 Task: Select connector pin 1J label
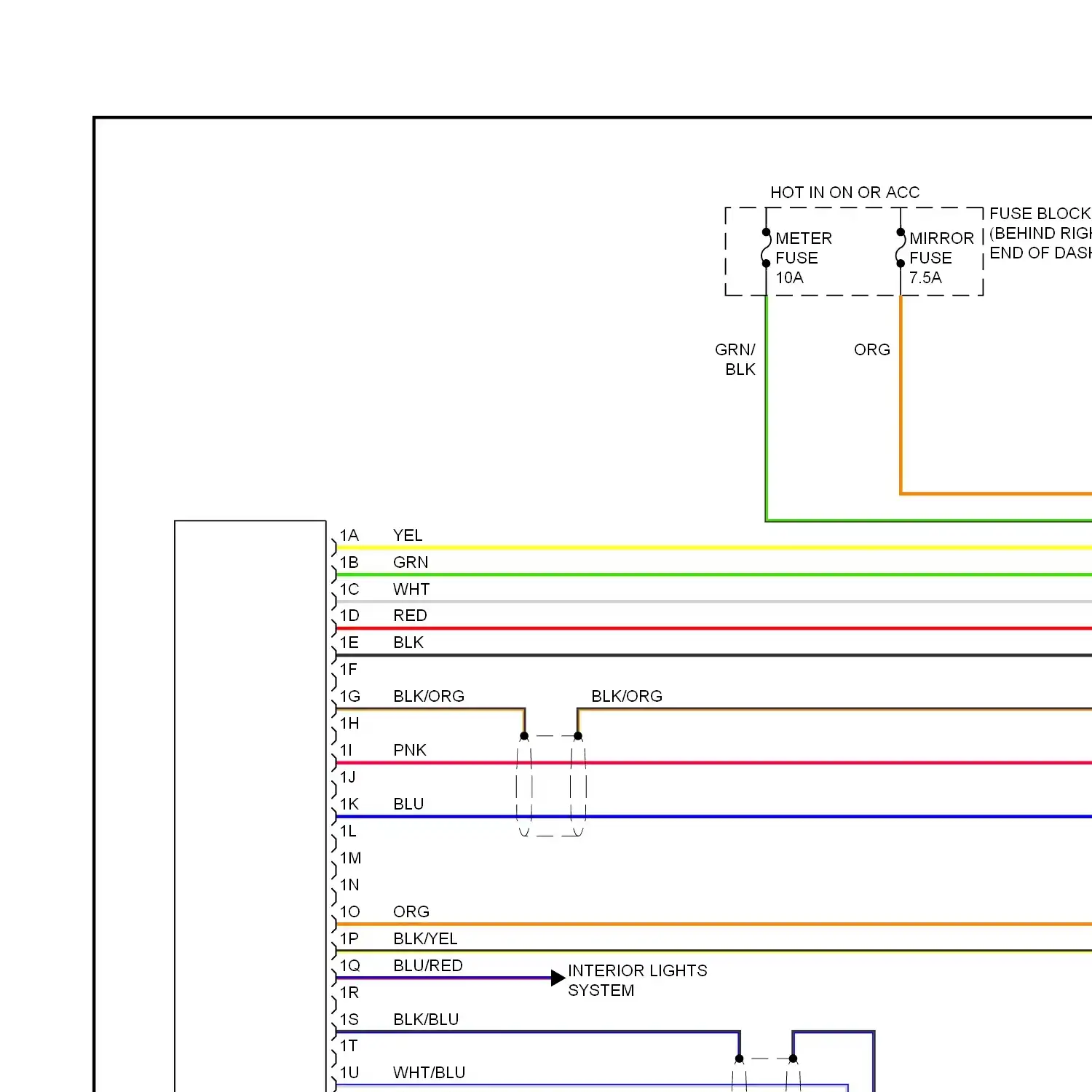[348, 778]
